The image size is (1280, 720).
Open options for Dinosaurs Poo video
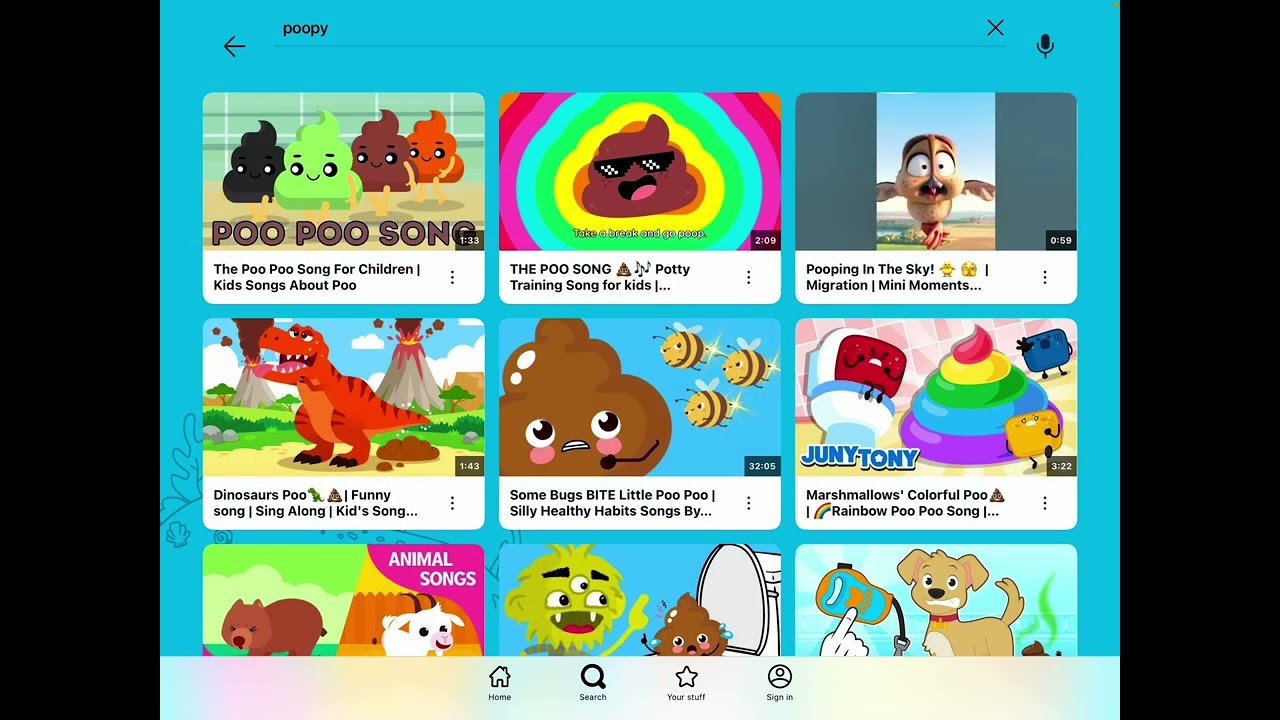pos(452,503)
